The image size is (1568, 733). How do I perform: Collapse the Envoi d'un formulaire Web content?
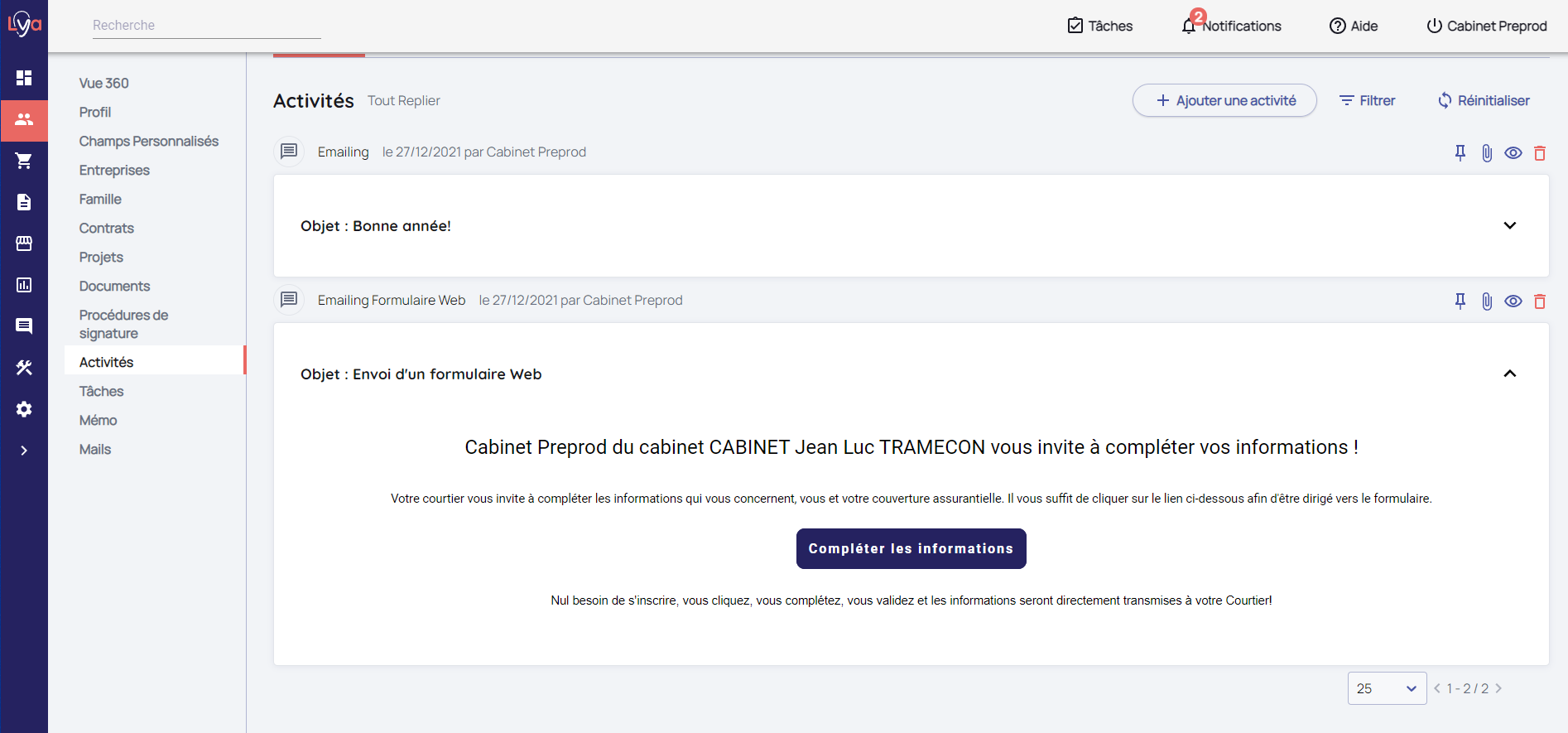click(1510, 374)
